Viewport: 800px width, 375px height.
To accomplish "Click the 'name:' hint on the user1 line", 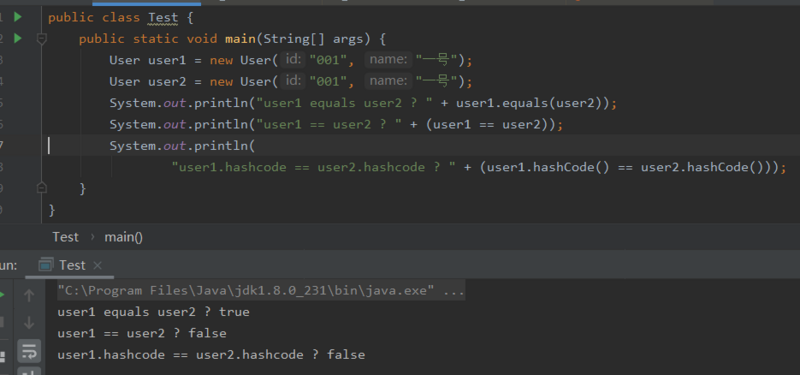I will [x=389, y=60].
